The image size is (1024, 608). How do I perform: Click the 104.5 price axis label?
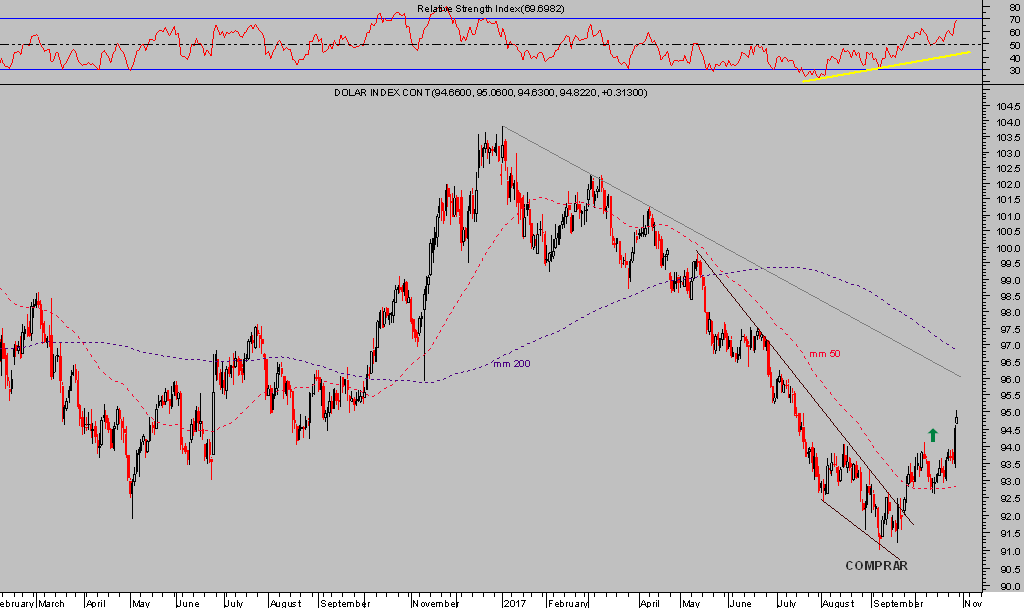click(1007, 106)
